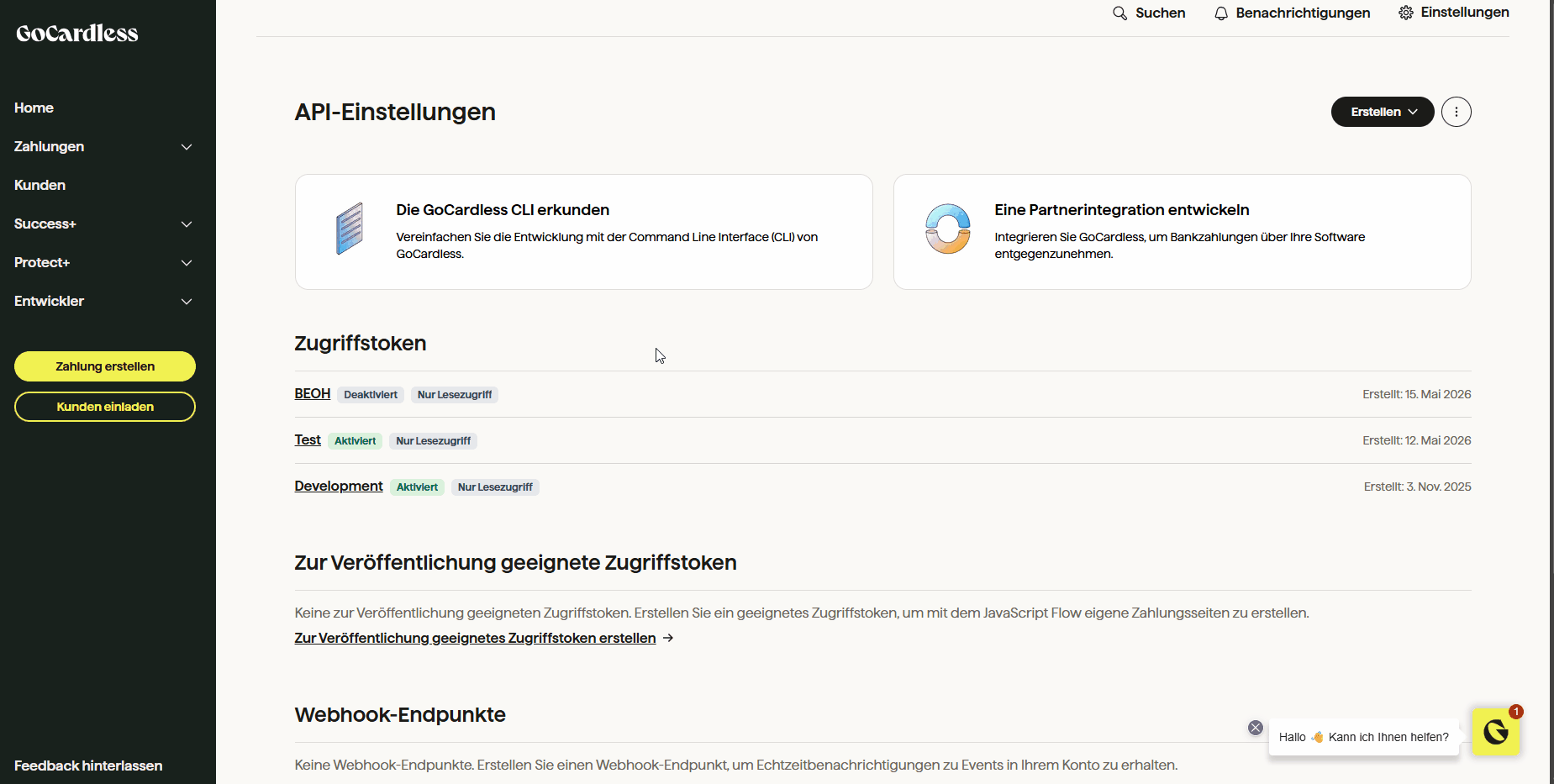Click the GoCardless logo
The height and width of the screenshot is (784, 1554).
tap(77, 34)
